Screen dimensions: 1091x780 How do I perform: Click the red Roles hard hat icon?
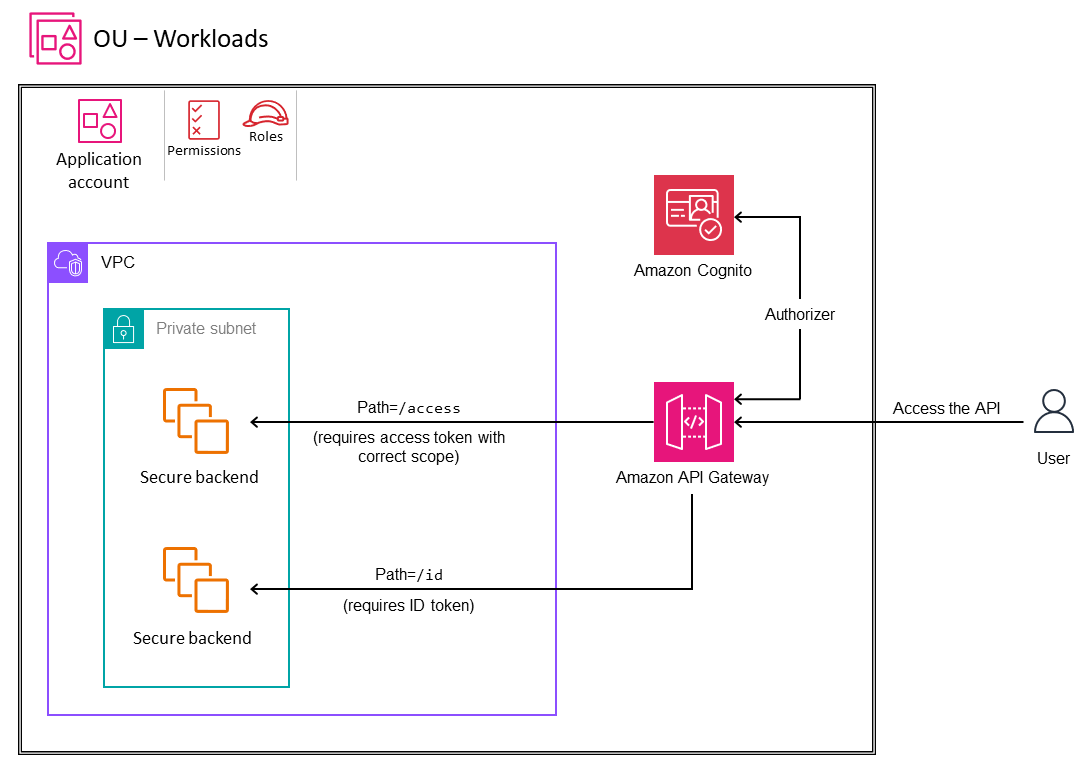[x=266, y=113]
